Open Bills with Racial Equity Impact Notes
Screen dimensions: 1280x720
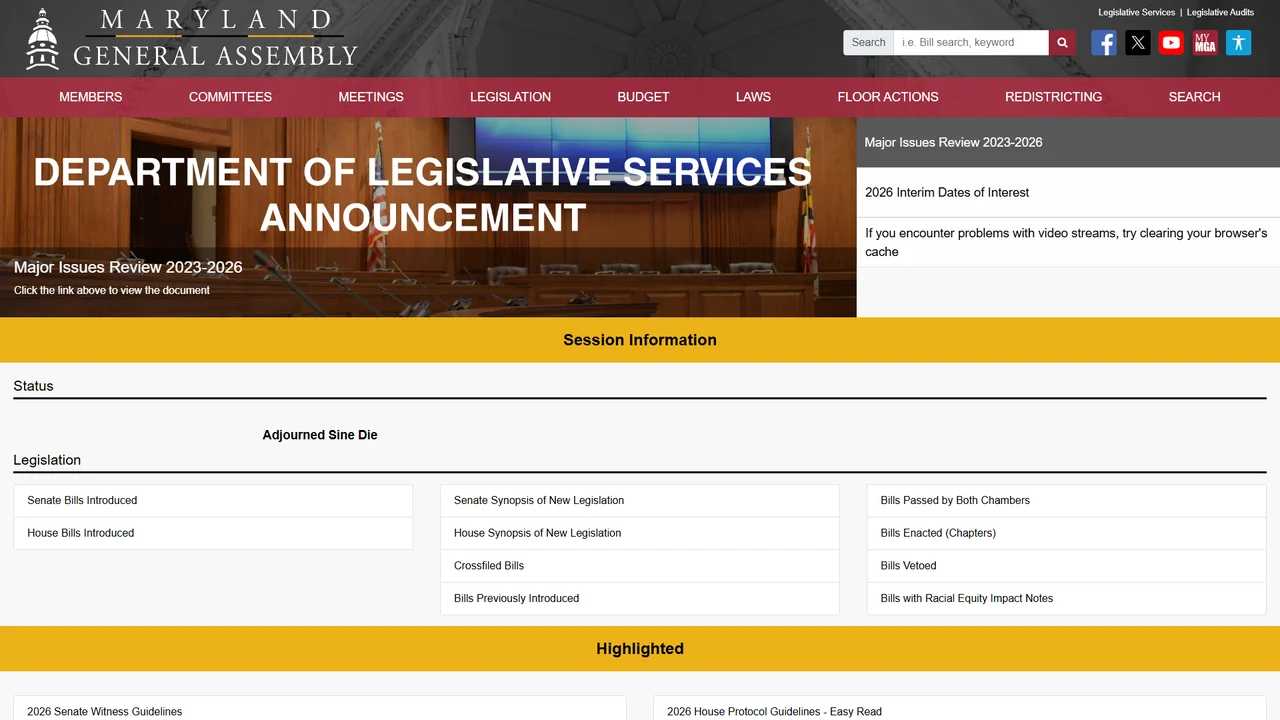1066,598
